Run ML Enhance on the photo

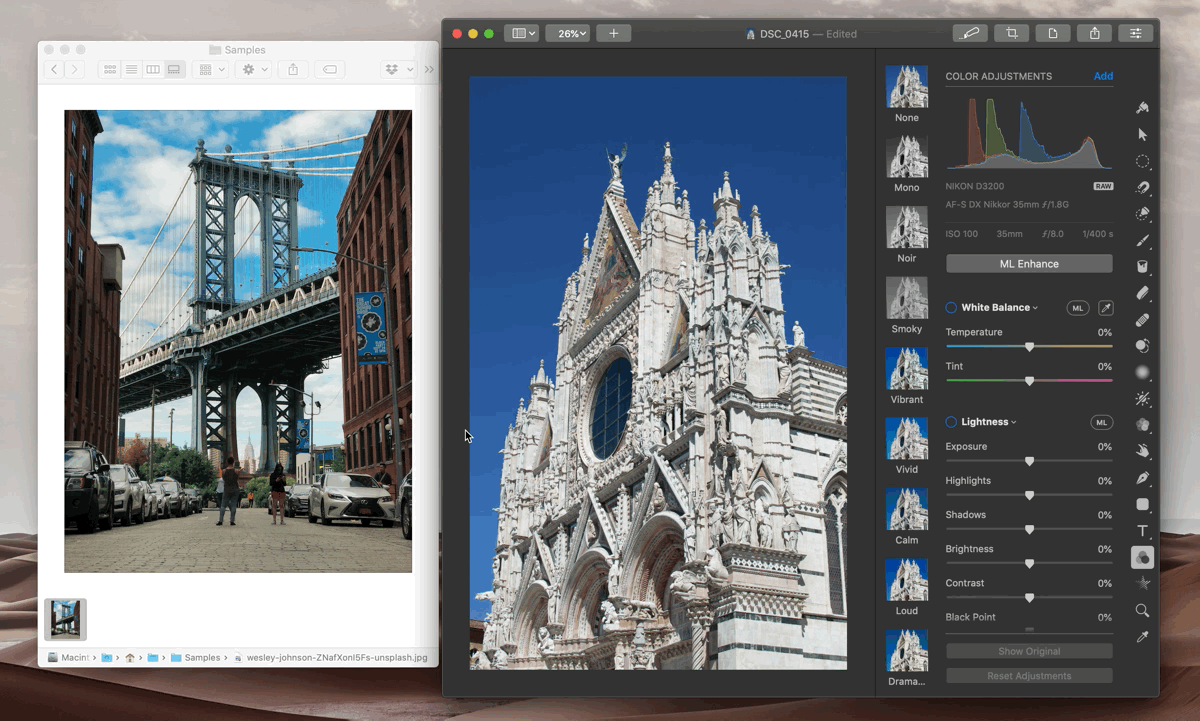click(x=1028, y=263)
